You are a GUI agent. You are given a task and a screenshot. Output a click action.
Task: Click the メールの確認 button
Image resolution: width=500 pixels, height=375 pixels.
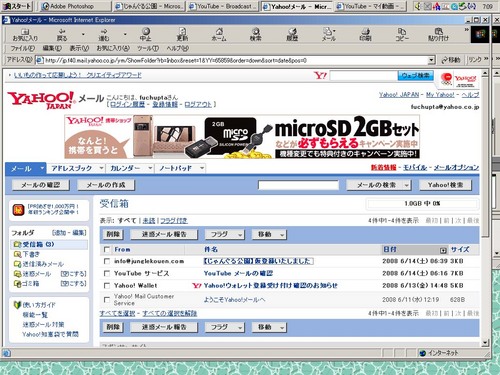click(41, 185)
